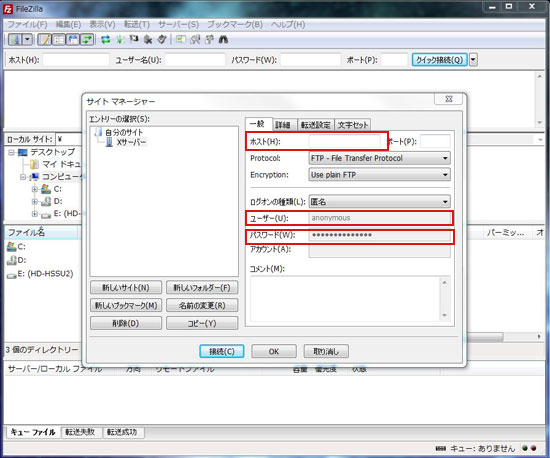This screenshot has width=550, height=458.
Task: Open the ブックマーク(B) menu
Action: pos(235,25)
